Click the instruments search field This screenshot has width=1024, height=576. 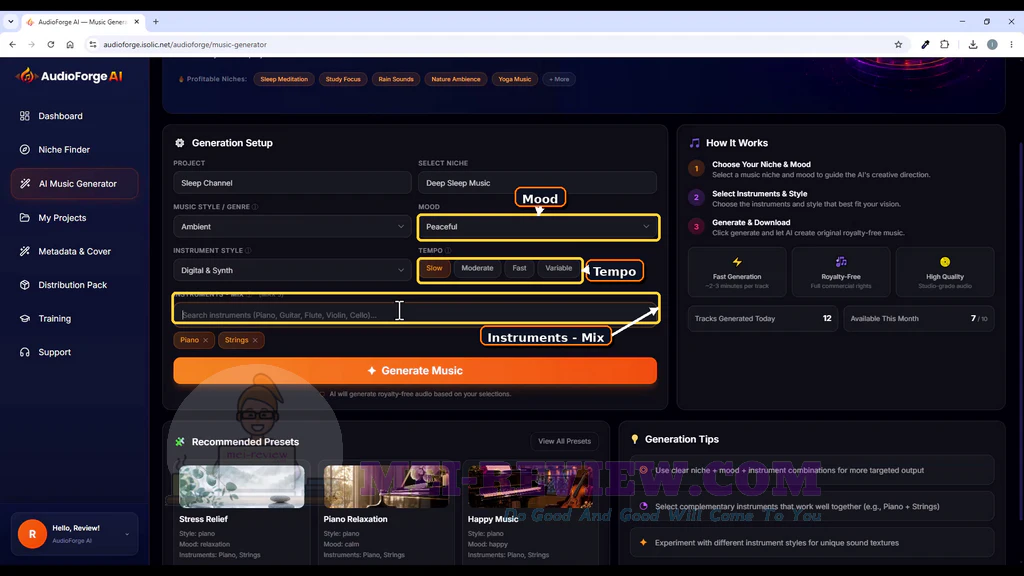415,314
